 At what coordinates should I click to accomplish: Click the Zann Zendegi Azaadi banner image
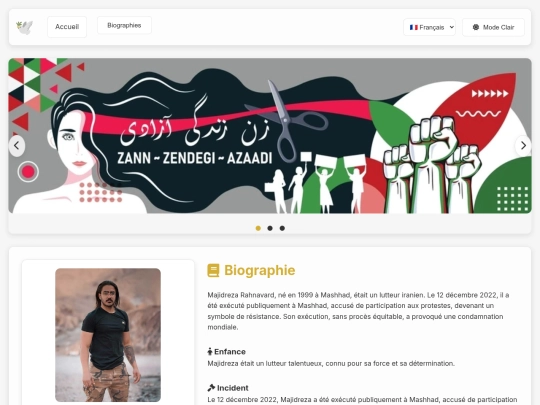pos(270,136)
